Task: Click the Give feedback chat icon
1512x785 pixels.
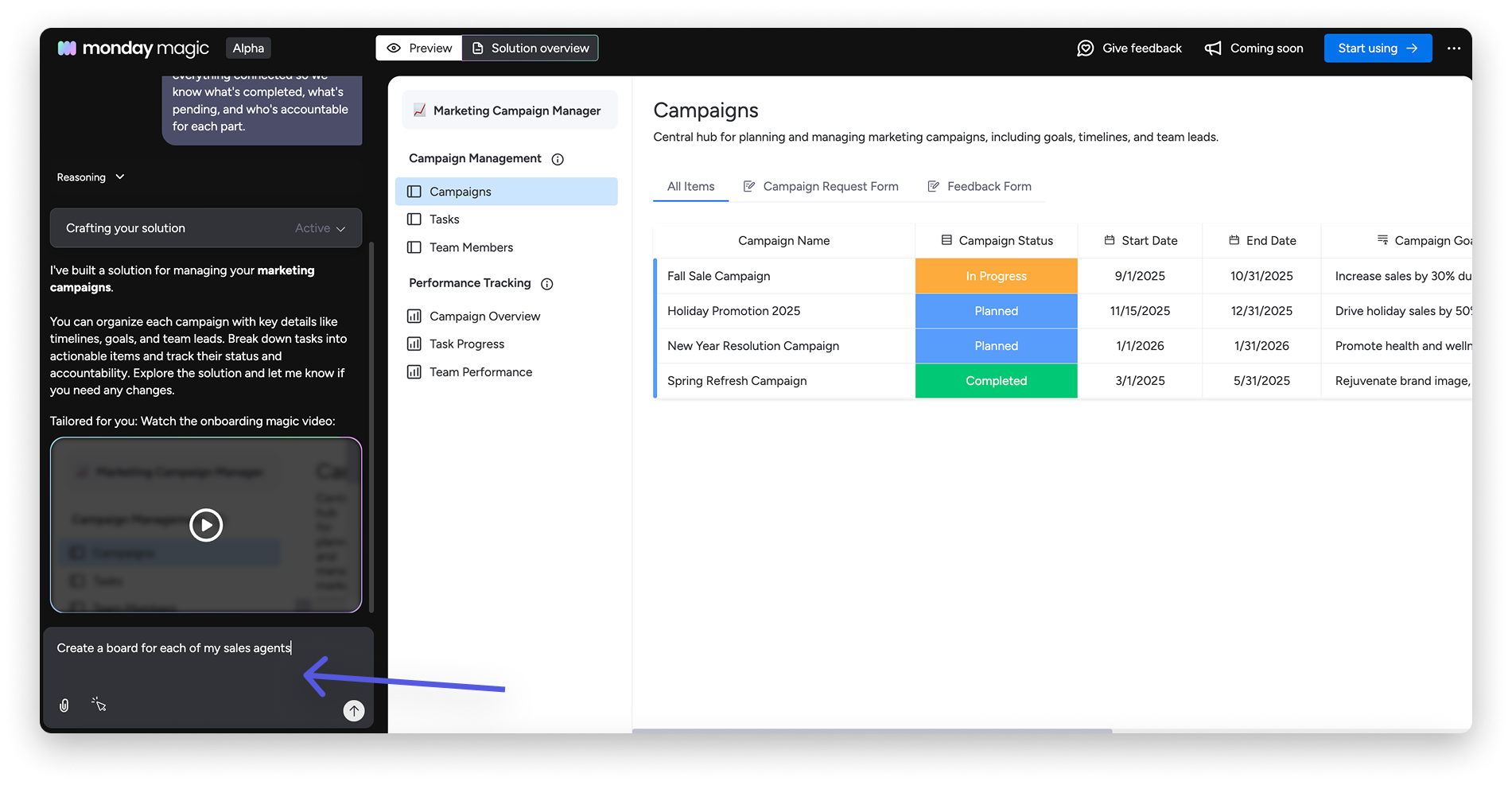Action: point(1086,49)
